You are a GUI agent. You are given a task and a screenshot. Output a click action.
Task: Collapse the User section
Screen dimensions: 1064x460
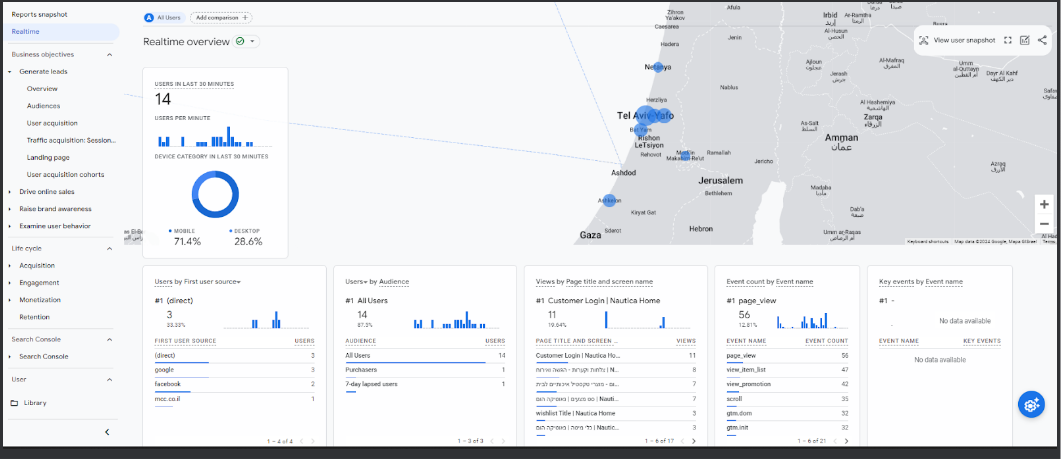pyautogui.click(x=109, y=380)
